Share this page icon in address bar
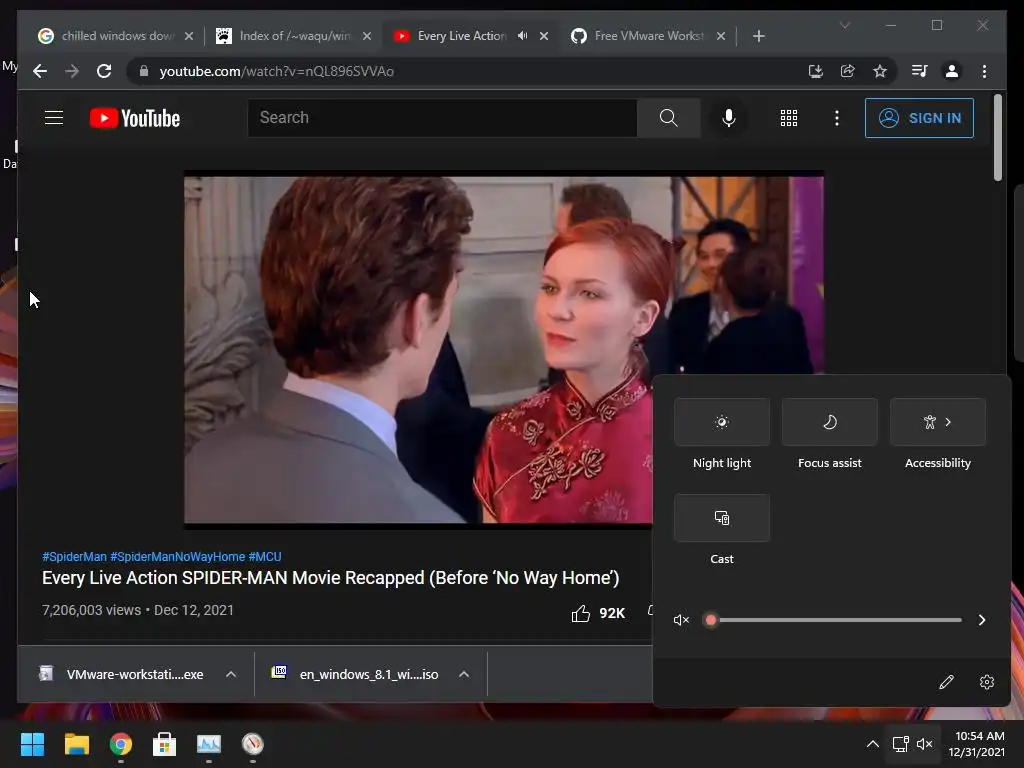1024x768 pixels. pyautogui.click(x=848, y=71)
